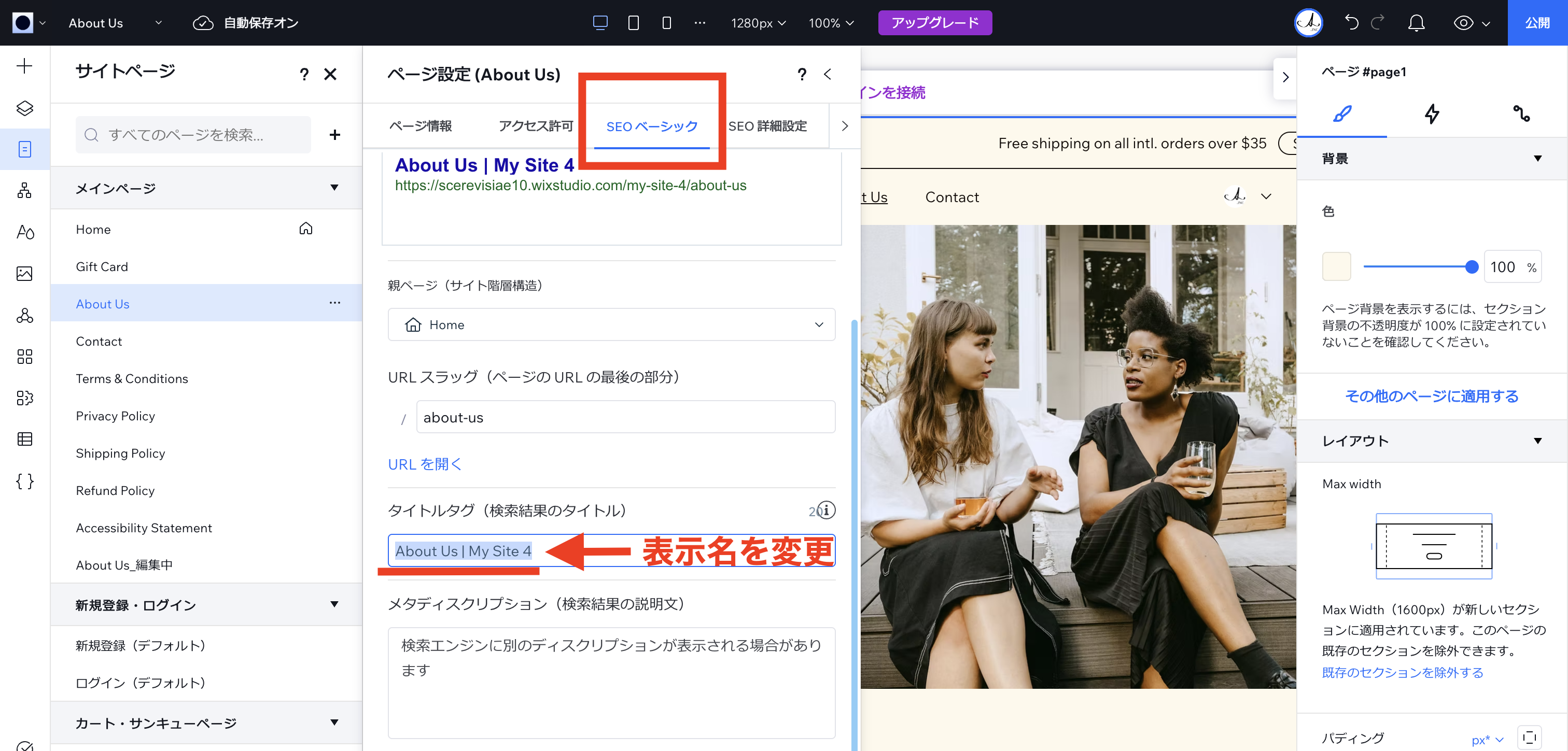Switch to the ページ情報 tab
Image resolution: width=1568 pixels, height=751 pixels.
(x=420, y=126)
